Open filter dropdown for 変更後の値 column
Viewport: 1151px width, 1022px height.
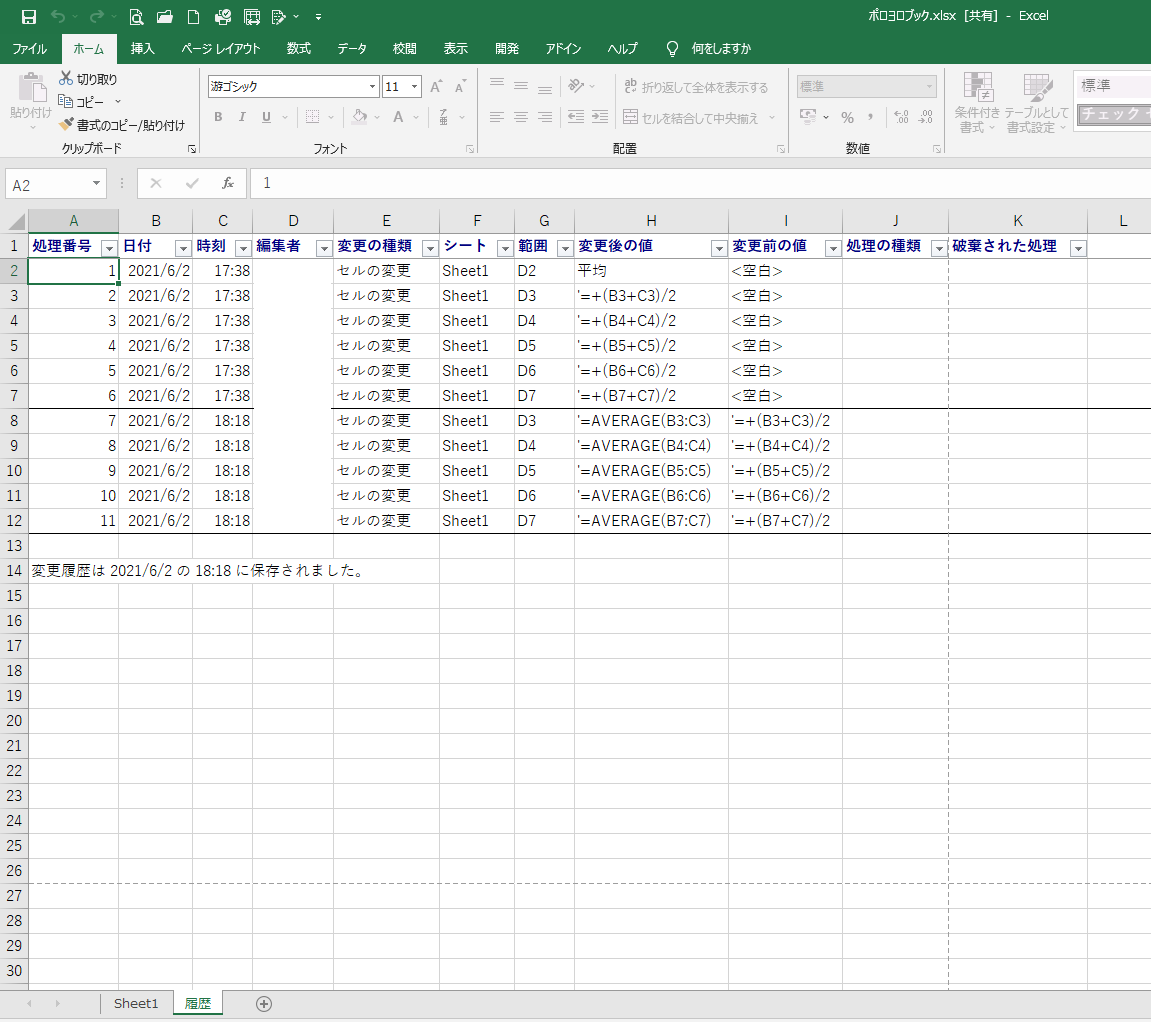(x=719, y=248)
